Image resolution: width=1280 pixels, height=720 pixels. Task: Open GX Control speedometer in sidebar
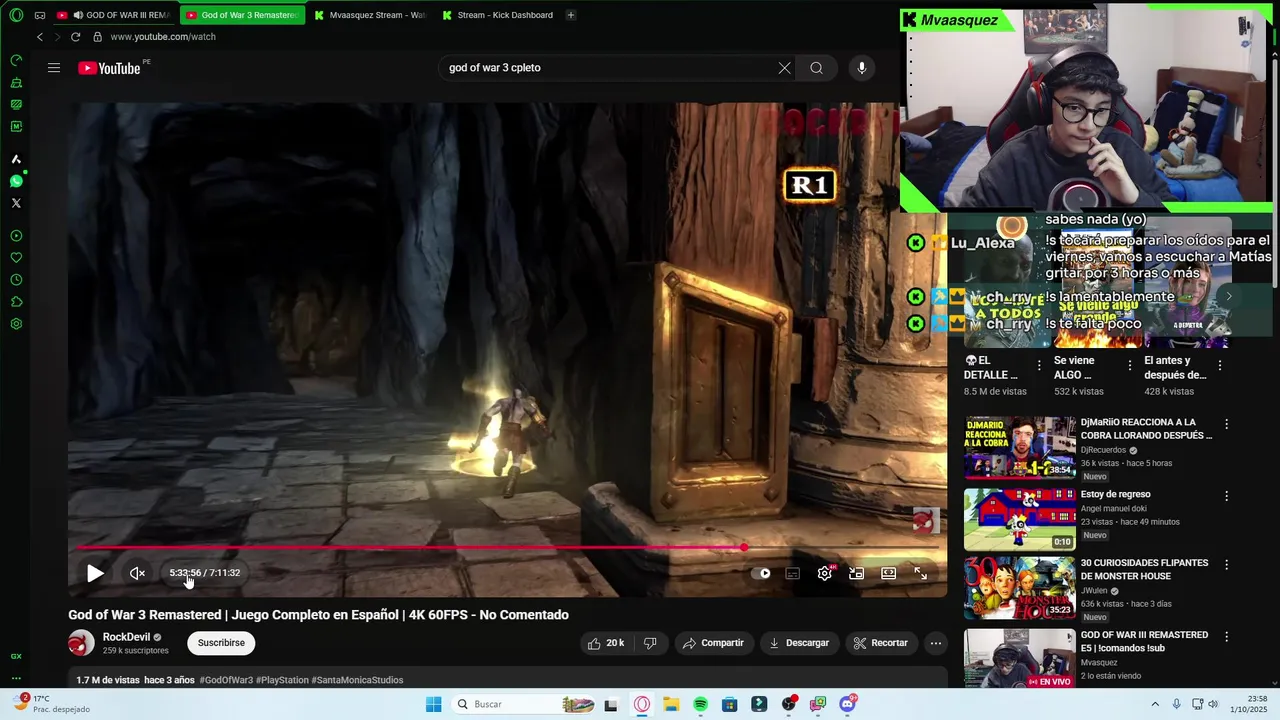[16, 60]
